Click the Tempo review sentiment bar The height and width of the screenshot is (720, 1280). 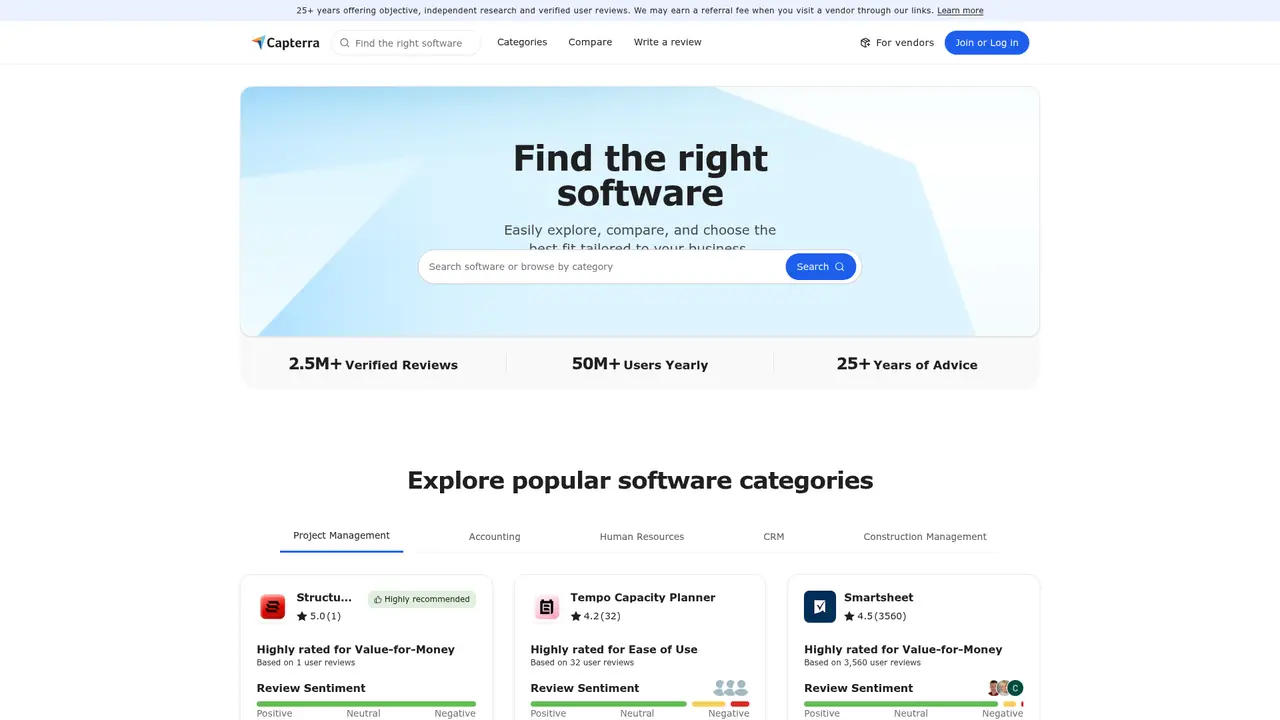pos(640,704)
